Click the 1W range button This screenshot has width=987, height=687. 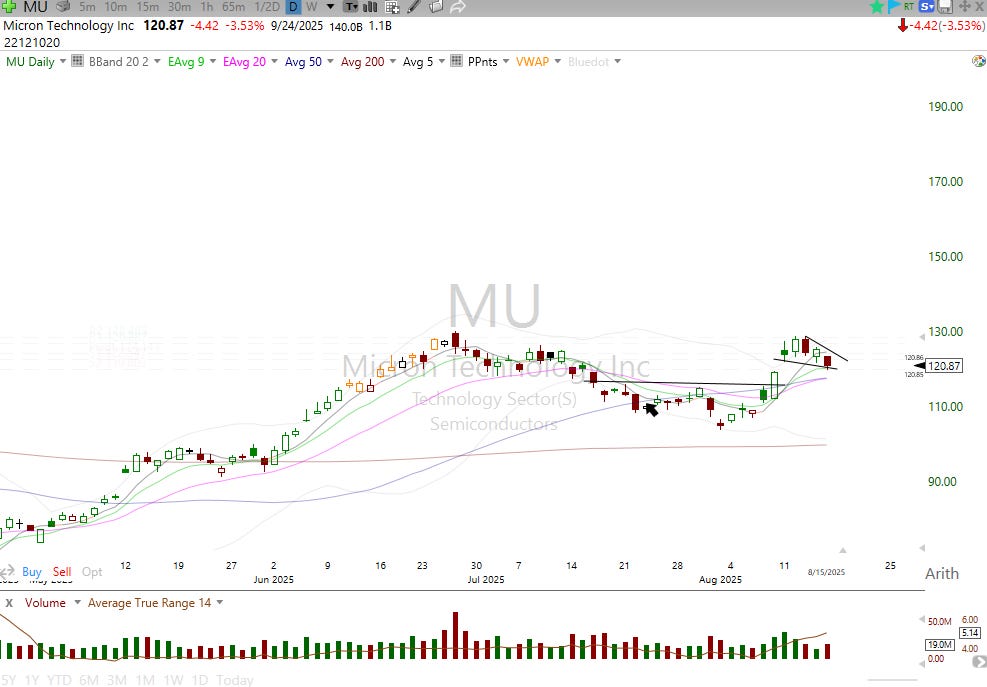tap(173, 680)
